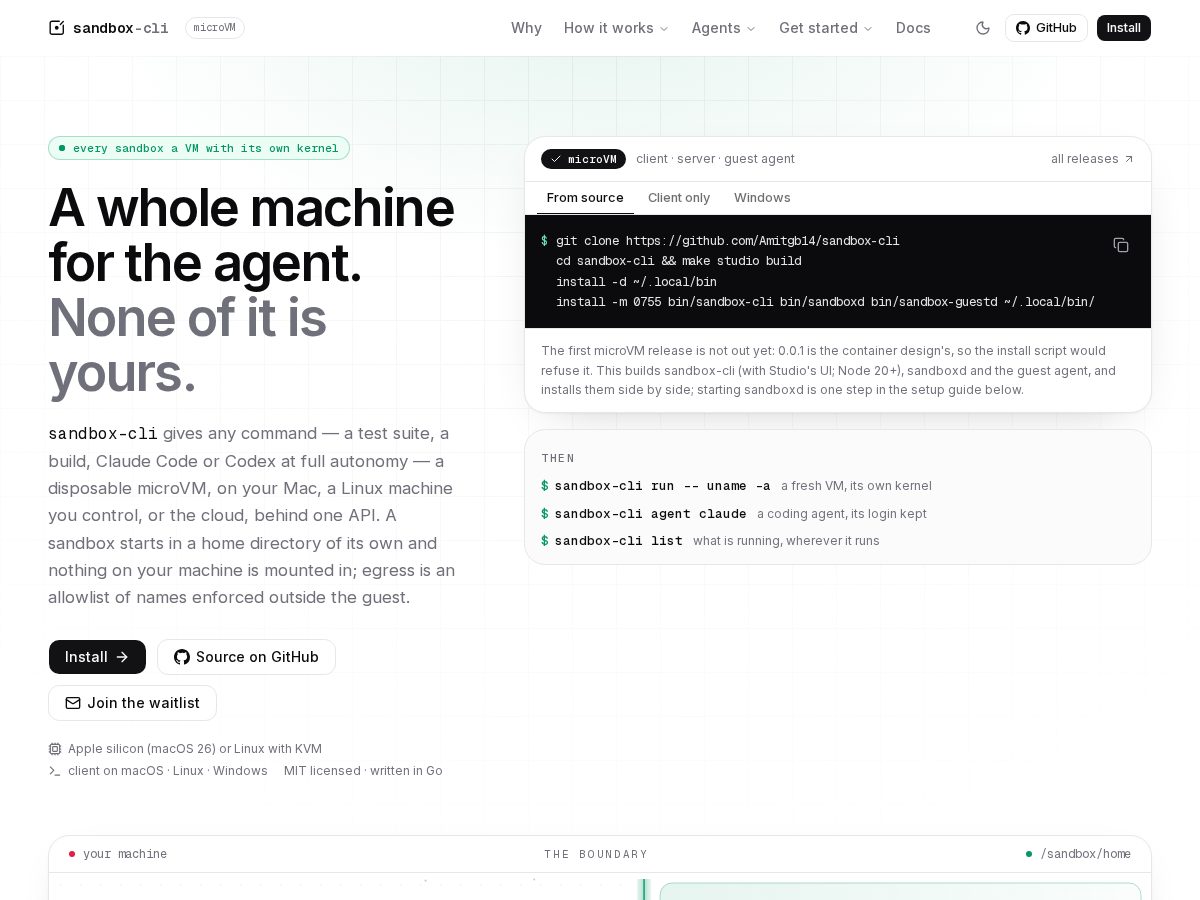Click the 'every sandbox a VM with its own kernel' badge

pyautogui.click(x=199, y=148)
